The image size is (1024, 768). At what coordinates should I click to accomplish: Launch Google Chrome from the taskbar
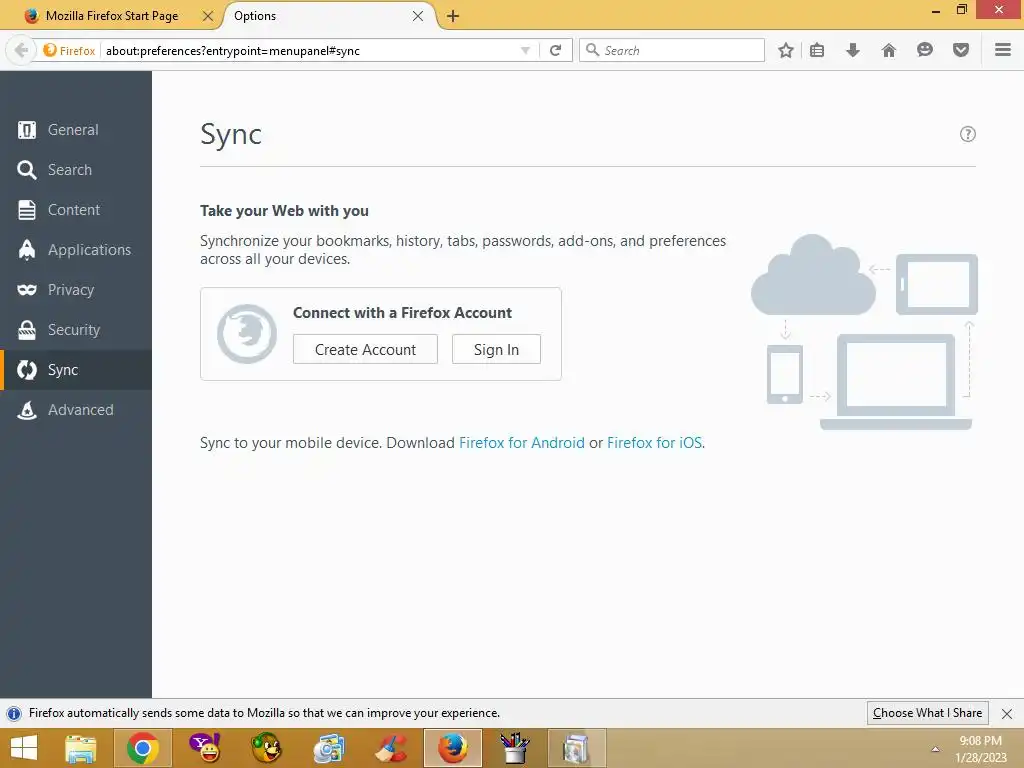tap(143, 748)
